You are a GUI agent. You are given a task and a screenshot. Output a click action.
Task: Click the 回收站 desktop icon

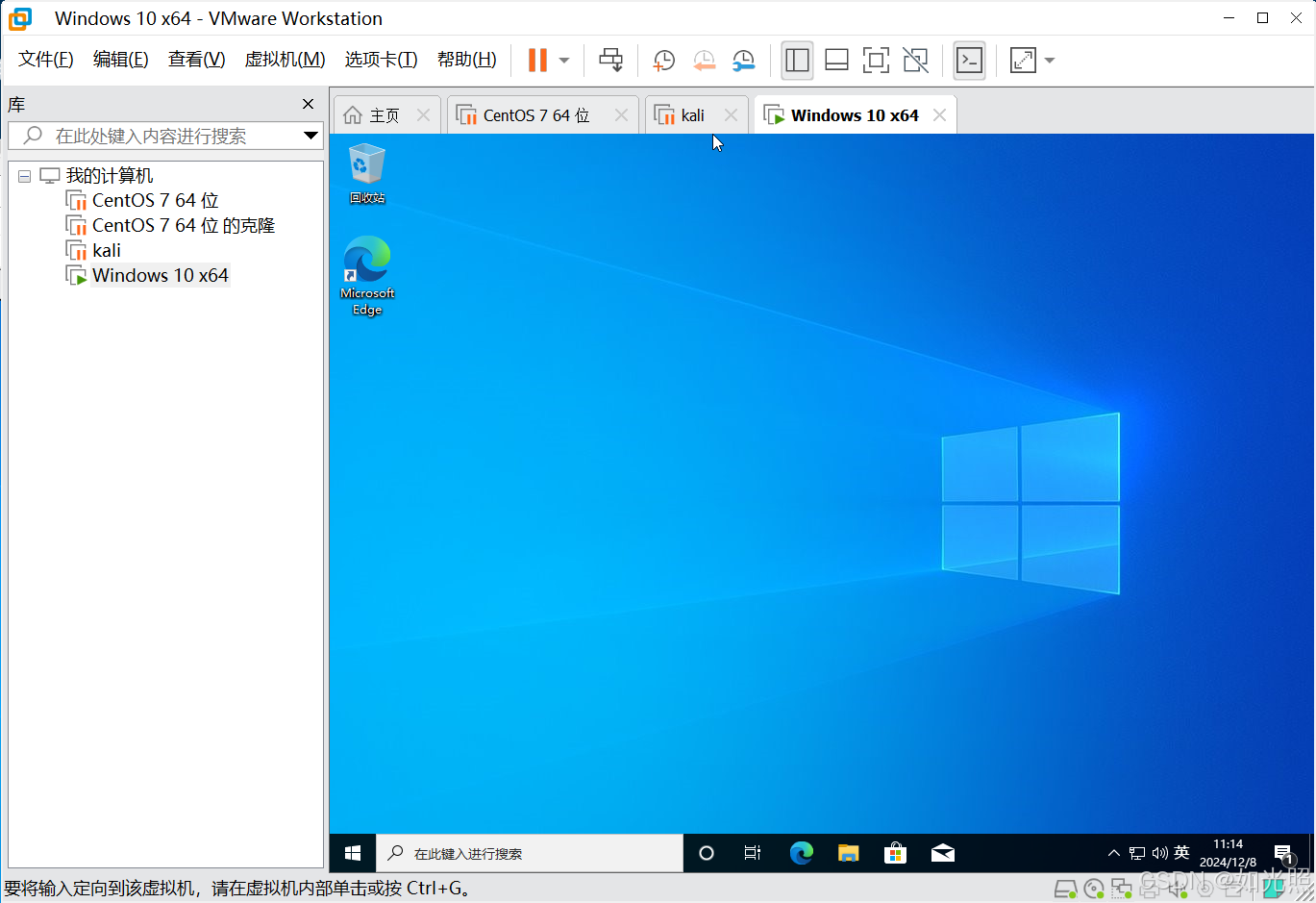(x=366, y=173)
